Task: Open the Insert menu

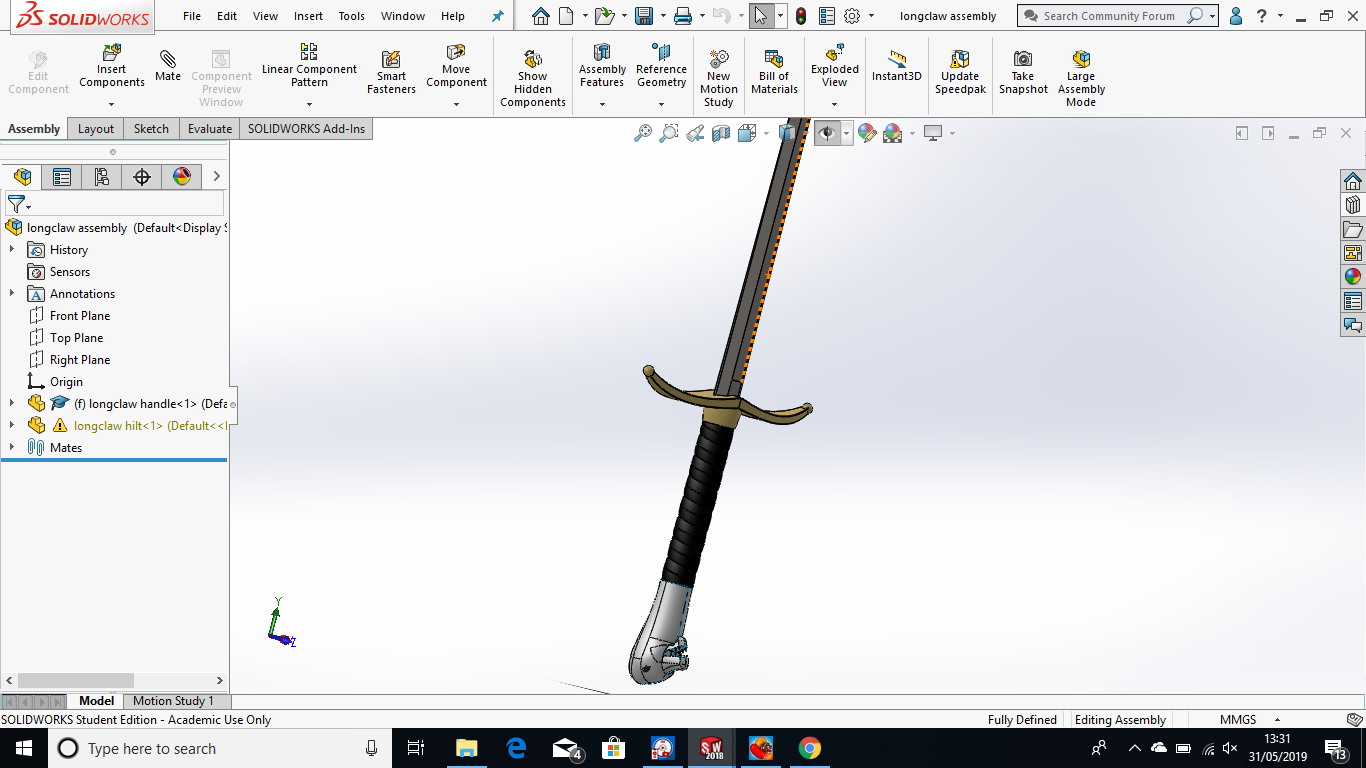Action: click(x=308, y=16)
